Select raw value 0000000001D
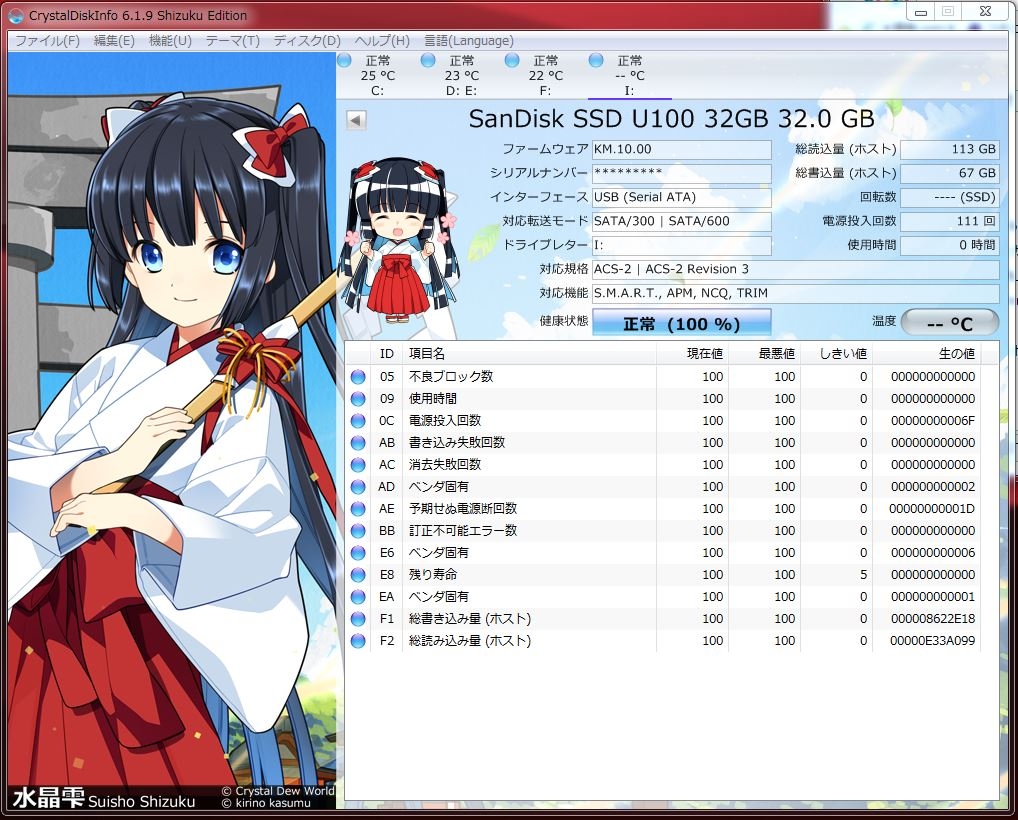The width and height of the screenshot is (1018, 820). [x=932, y=509]
